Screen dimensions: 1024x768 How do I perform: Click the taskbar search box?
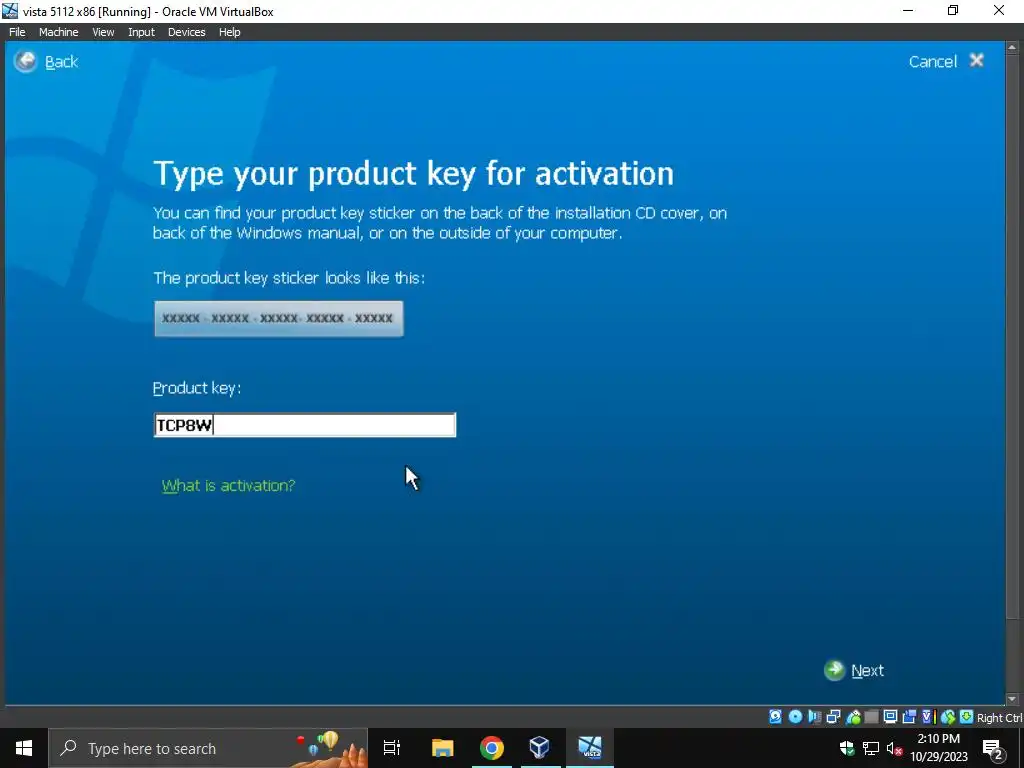[208, 748]
